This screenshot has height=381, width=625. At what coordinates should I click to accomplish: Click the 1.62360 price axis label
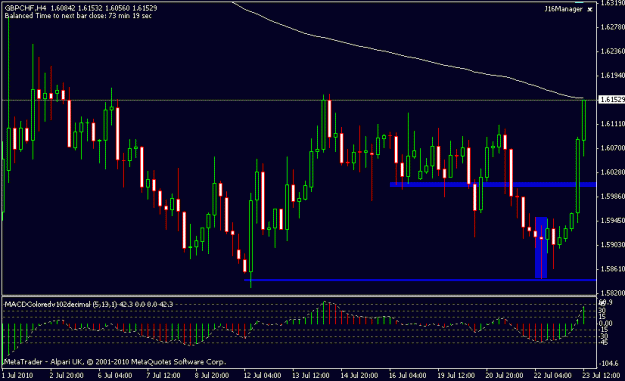point(612,51)
